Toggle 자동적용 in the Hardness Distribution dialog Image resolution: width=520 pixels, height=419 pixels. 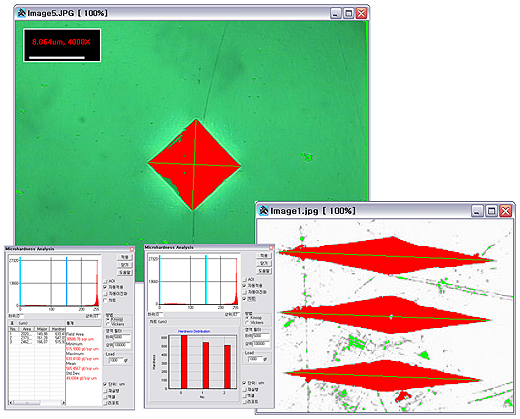click(245, 286)
